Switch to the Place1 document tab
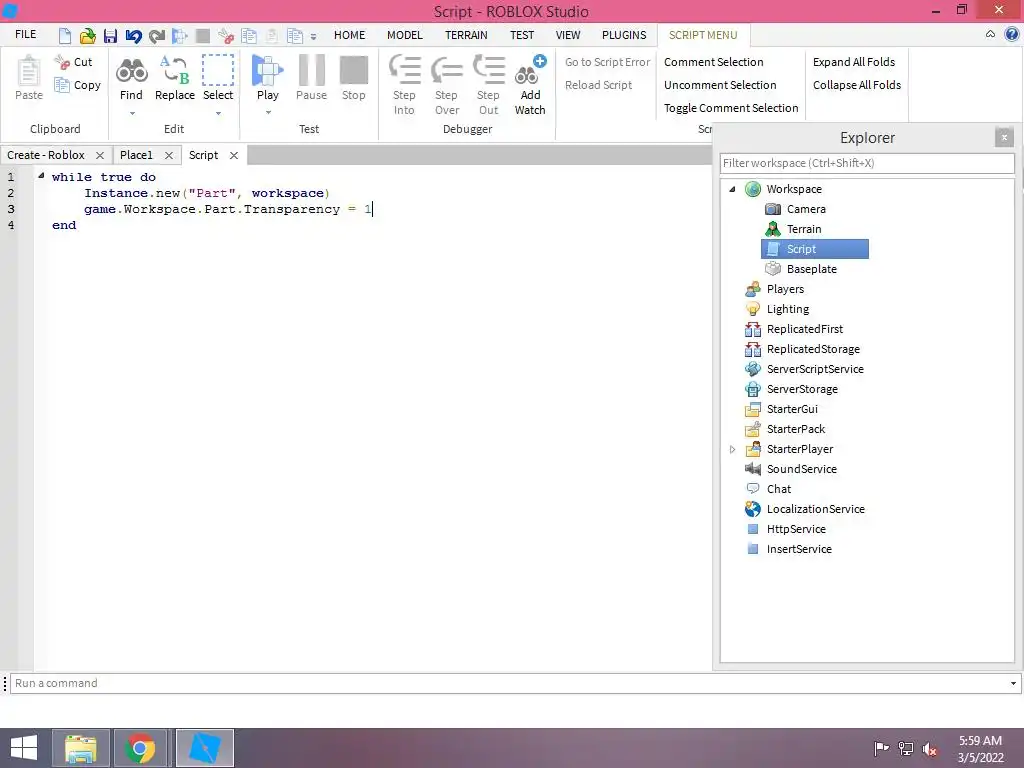Viewport: 1024px width, 768px height. [136, 155]
